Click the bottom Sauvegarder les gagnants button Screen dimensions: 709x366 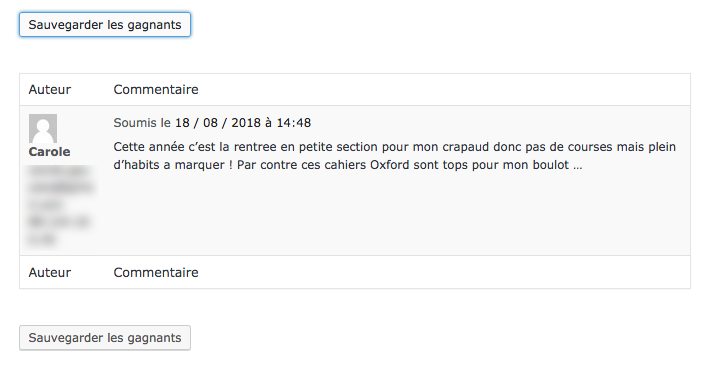point(105,337)
